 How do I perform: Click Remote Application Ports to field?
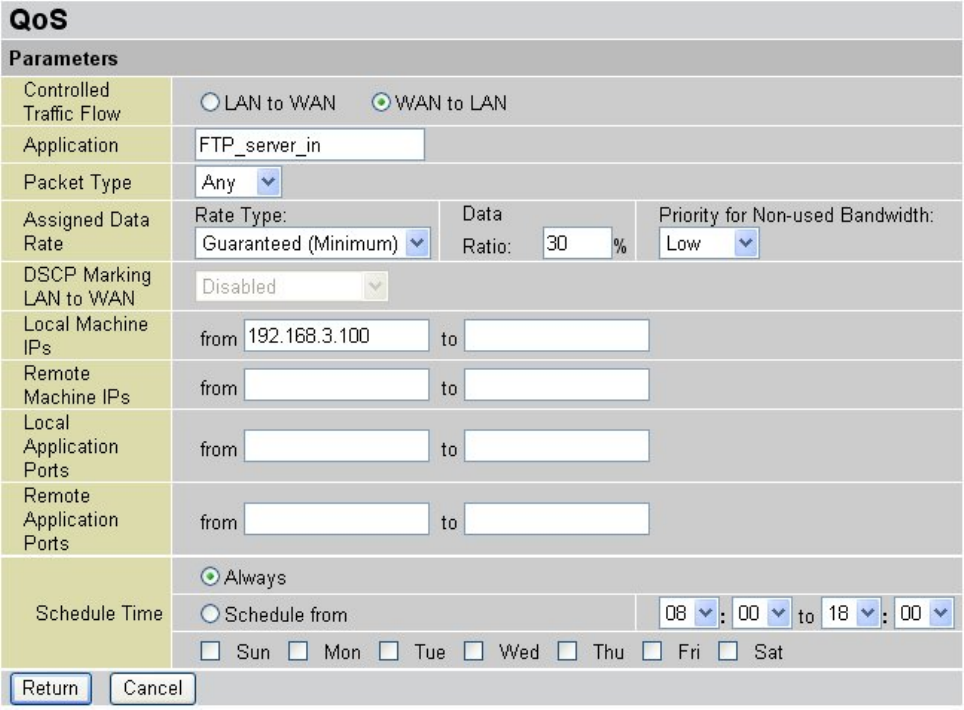[x=556, y=519]
